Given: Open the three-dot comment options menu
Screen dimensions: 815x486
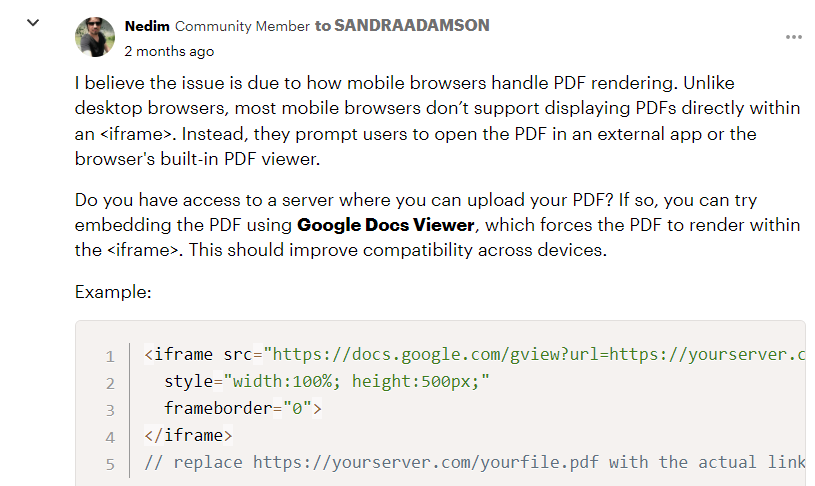Looking at the screenshot, I should [x=794, y=37].
